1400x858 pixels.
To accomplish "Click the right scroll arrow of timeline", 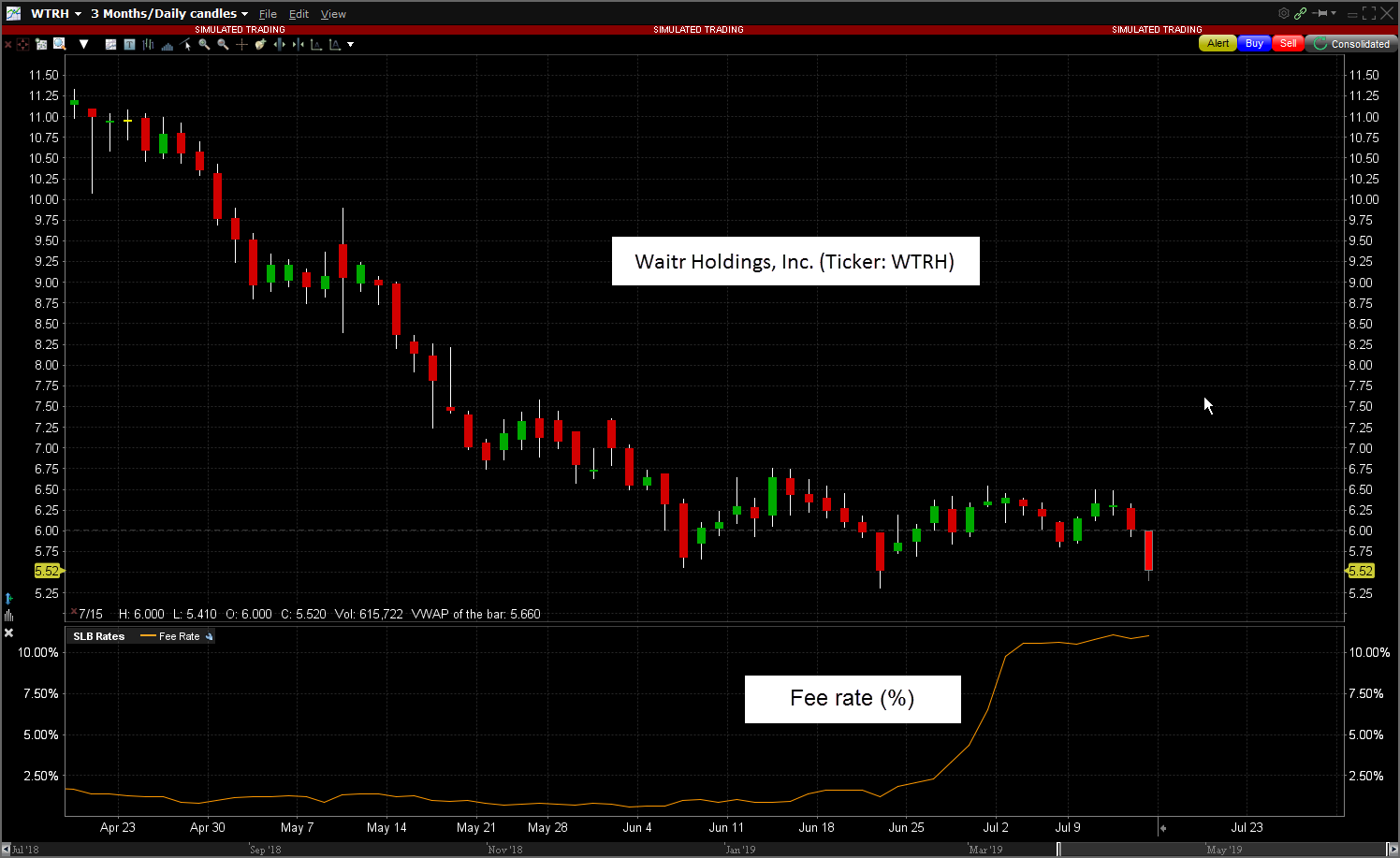I will (1393, 850).
